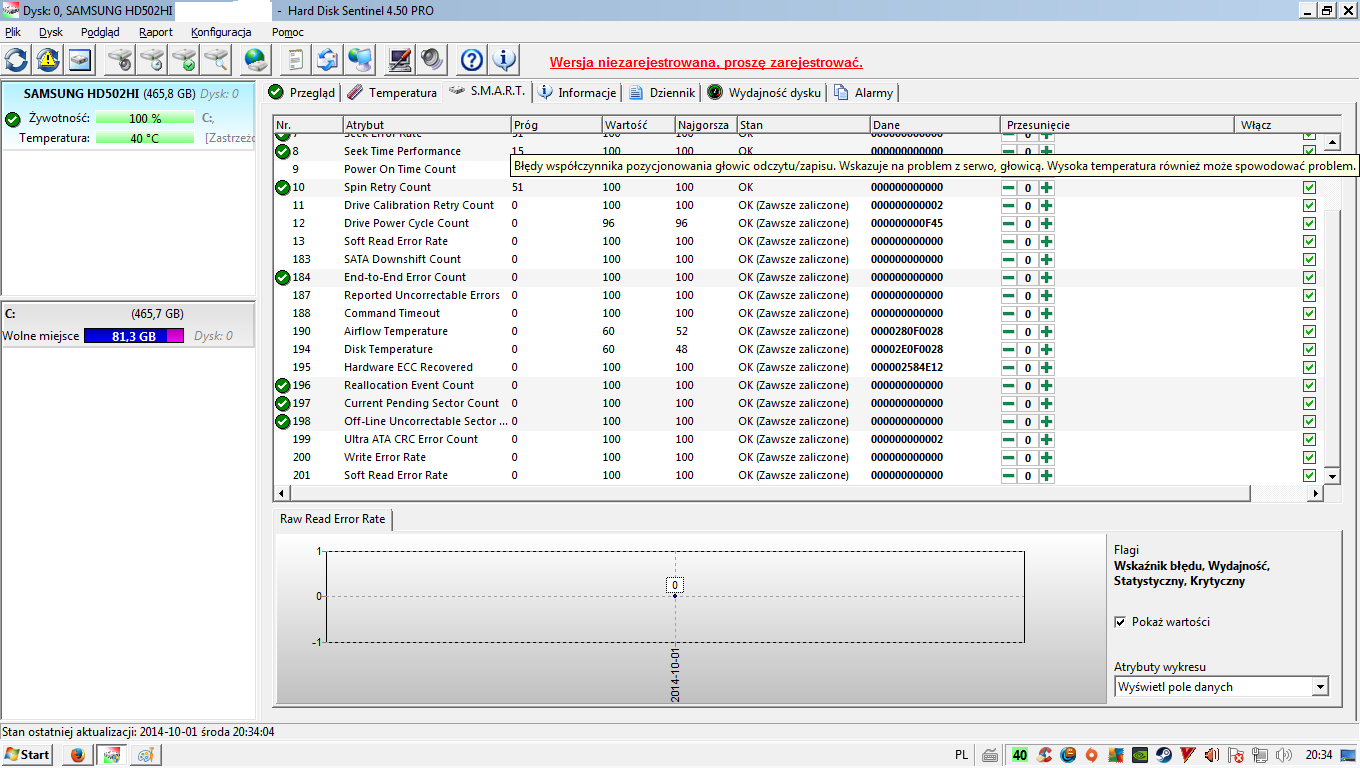Open help via the question mark icon

[472, 60]
